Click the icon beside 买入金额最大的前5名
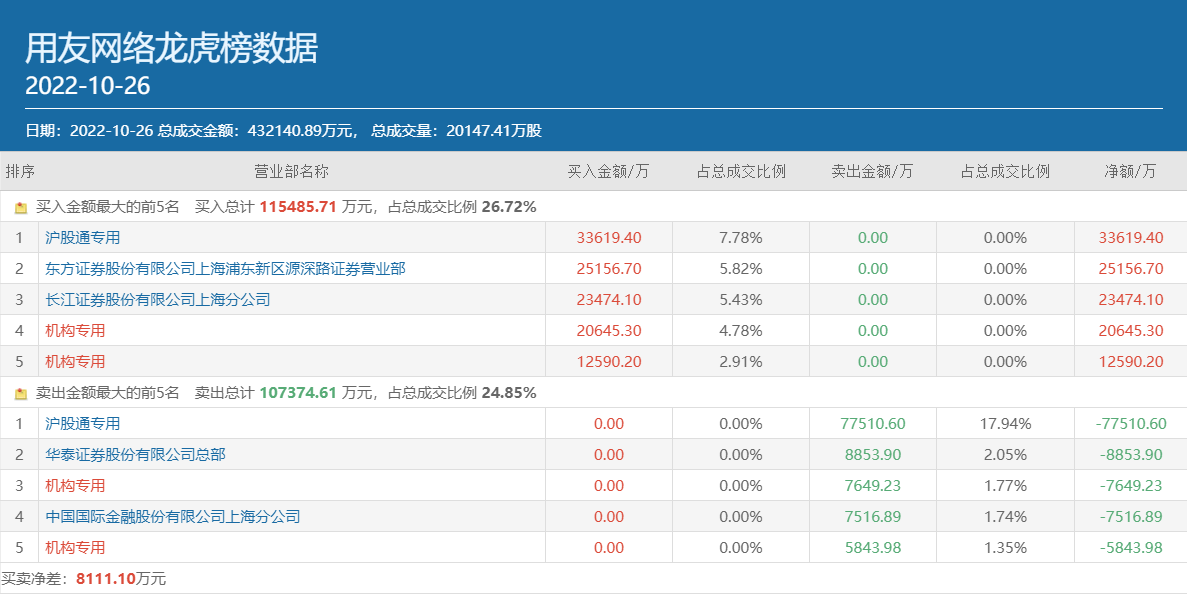The image size is (1187, 596). coord(21,208)
